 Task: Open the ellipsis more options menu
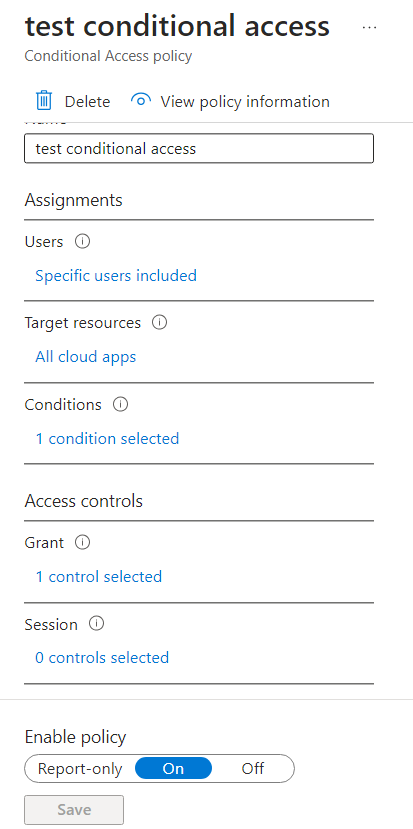tap(369, 27)
